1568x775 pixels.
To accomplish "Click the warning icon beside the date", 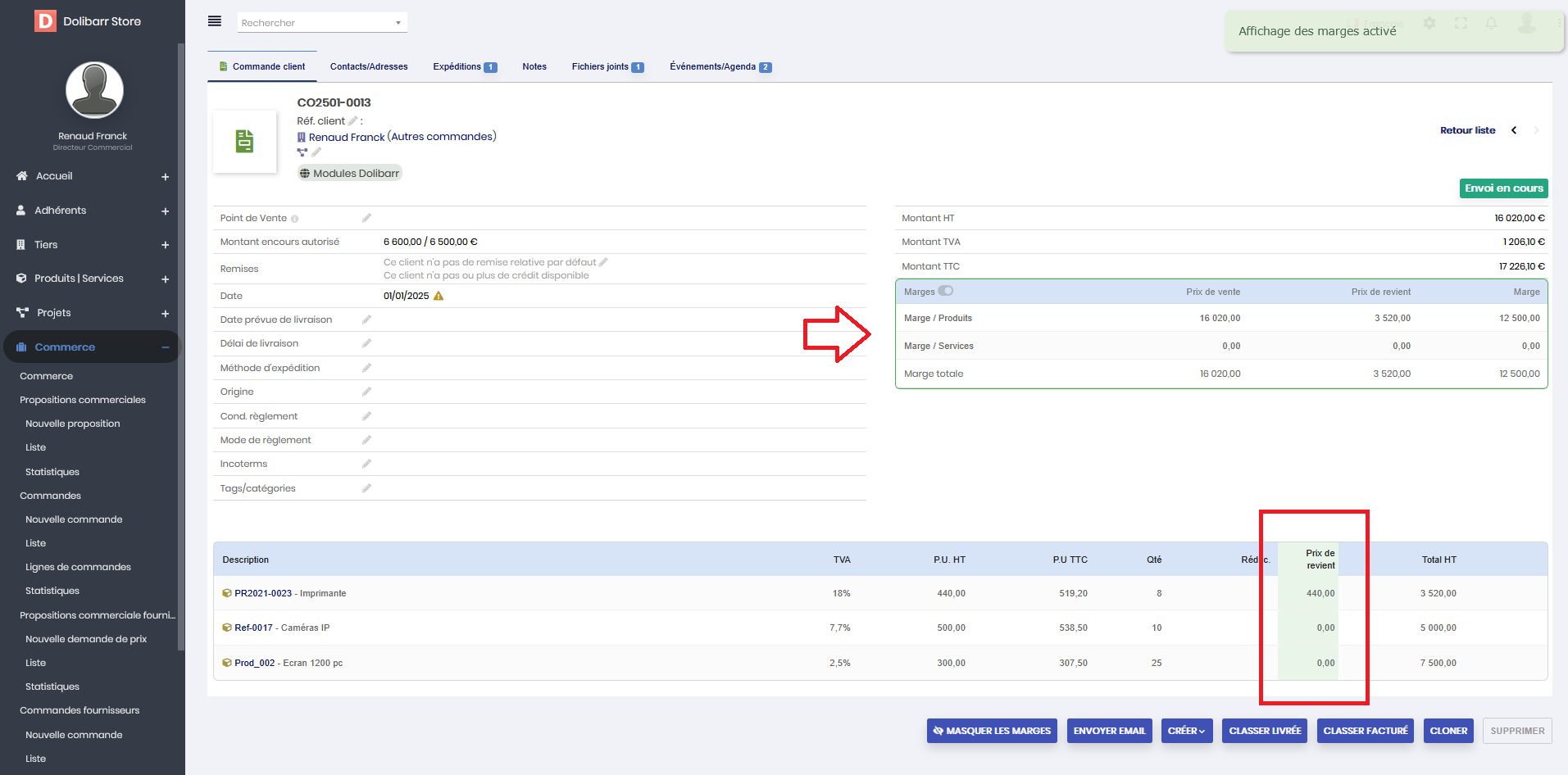I will click(x=439, y=296).
